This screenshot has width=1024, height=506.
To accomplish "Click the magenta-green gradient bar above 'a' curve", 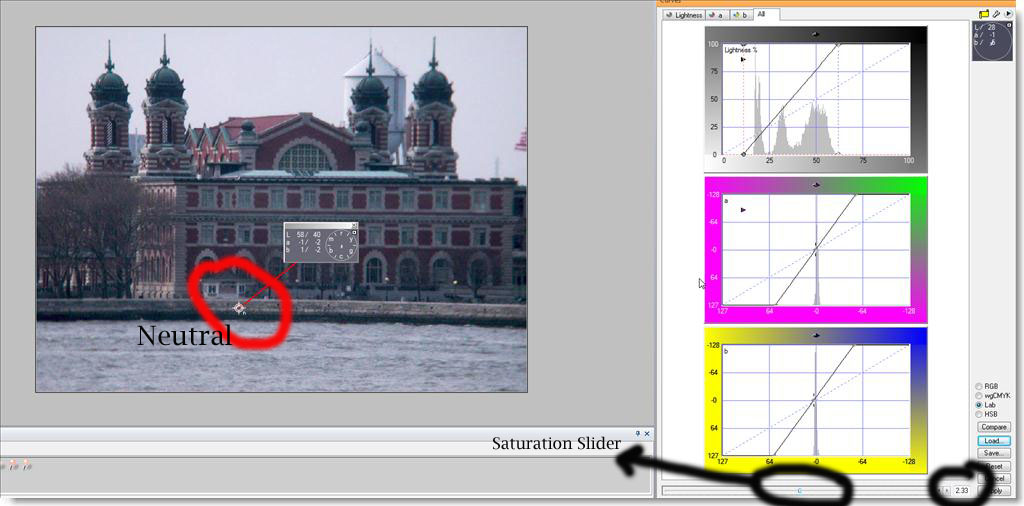I will tap(816, 185).
